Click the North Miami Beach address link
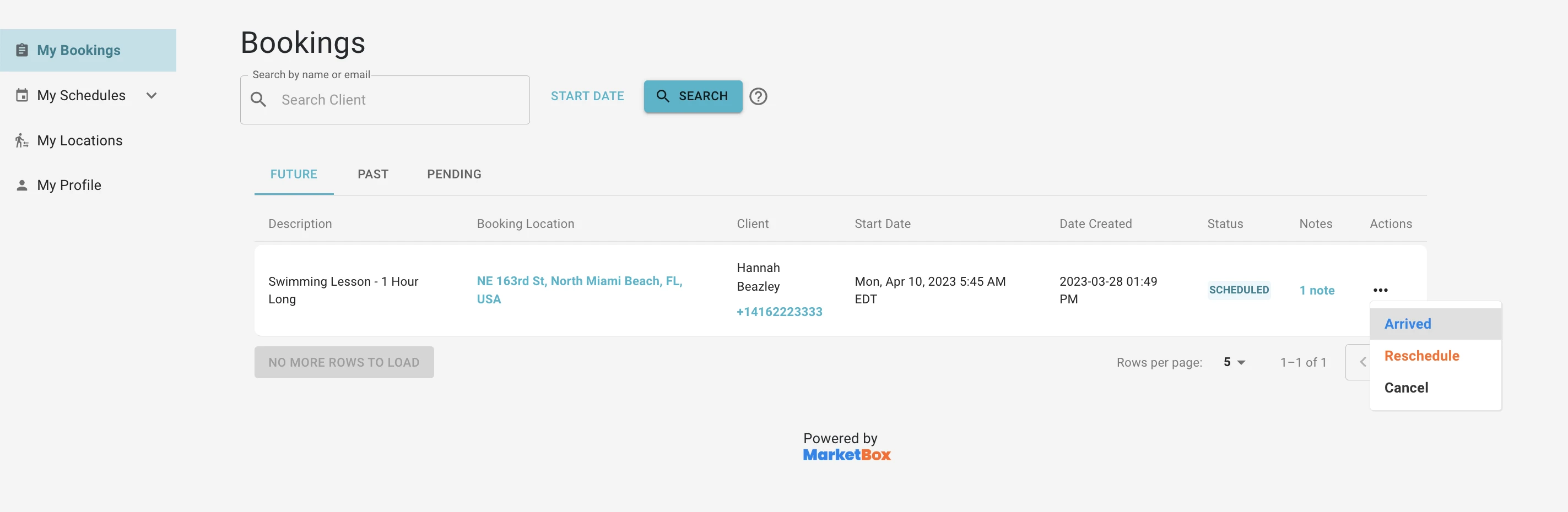Viewport: 1568px width, 512px height. coord(579,290)
